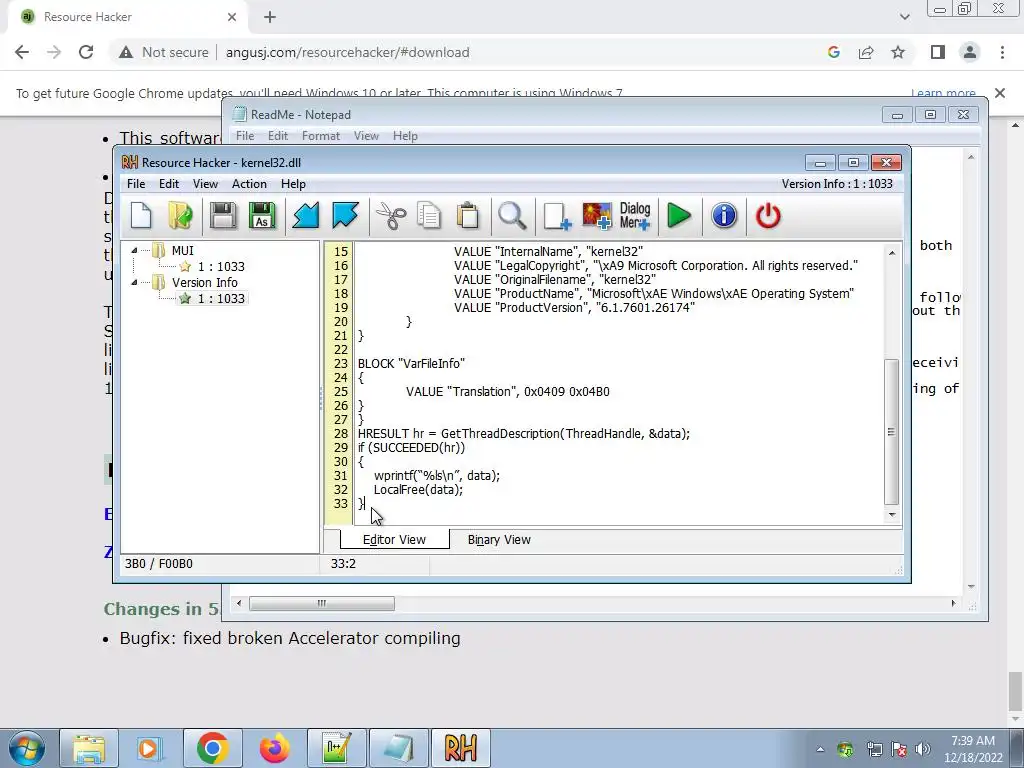Open Notepad View menu

click(x=366, y=136)
